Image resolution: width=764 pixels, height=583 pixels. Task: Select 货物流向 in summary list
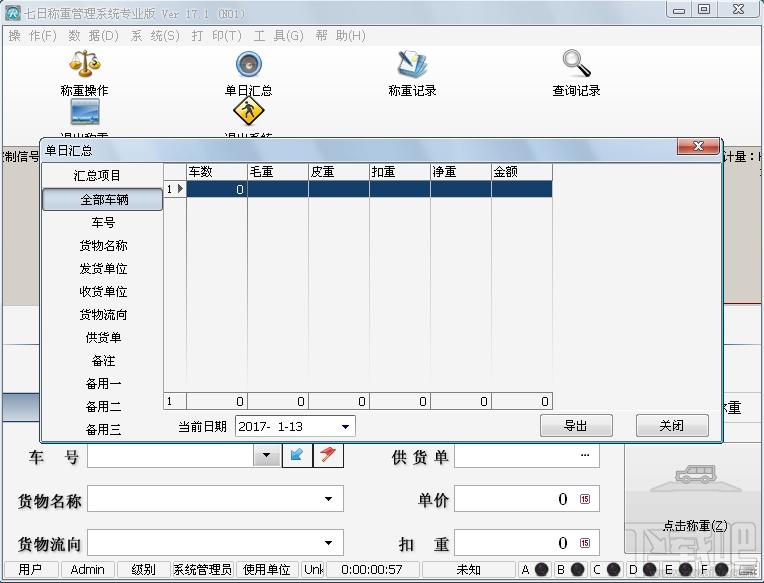tap(103, 315)
